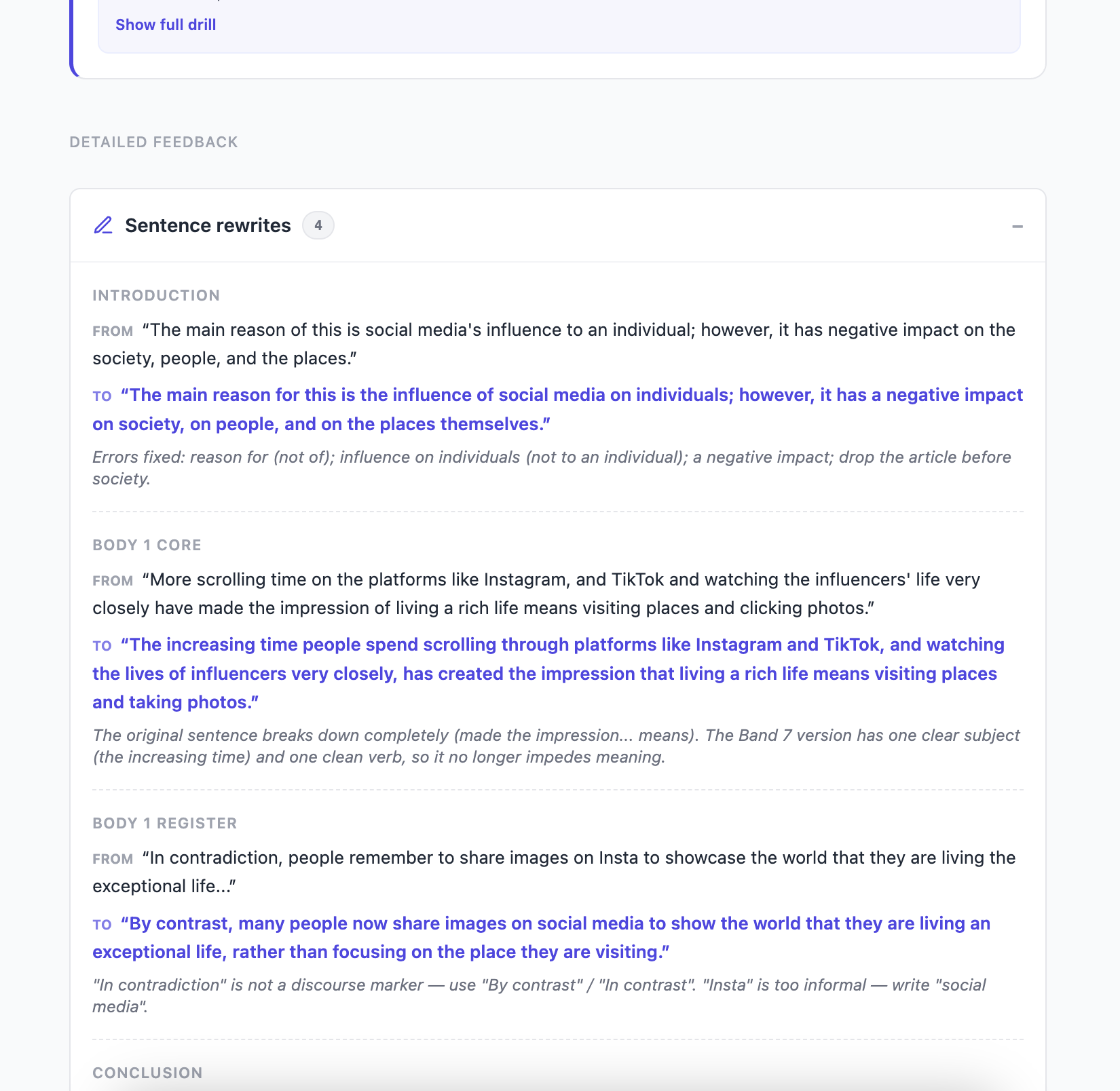
Task: Click the BODY 1 CORE subsection heading
Action: [147, 545]
